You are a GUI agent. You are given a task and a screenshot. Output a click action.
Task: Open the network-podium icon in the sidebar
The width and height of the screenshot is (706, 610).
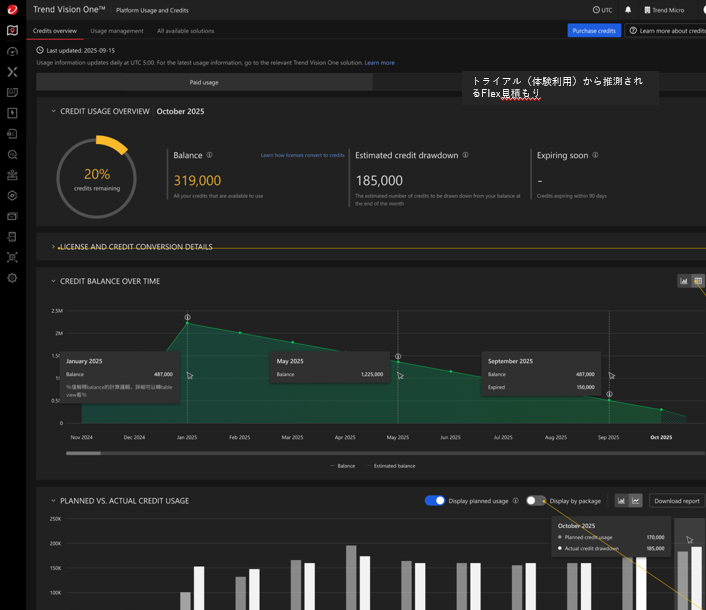point(12,175)
